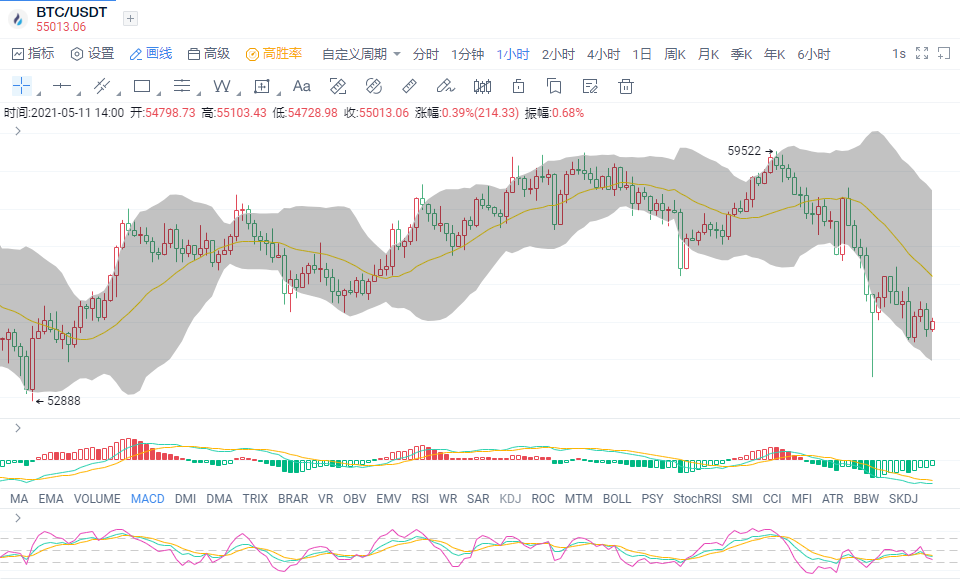Expand the main chart panel chevron

coord(18,131)
